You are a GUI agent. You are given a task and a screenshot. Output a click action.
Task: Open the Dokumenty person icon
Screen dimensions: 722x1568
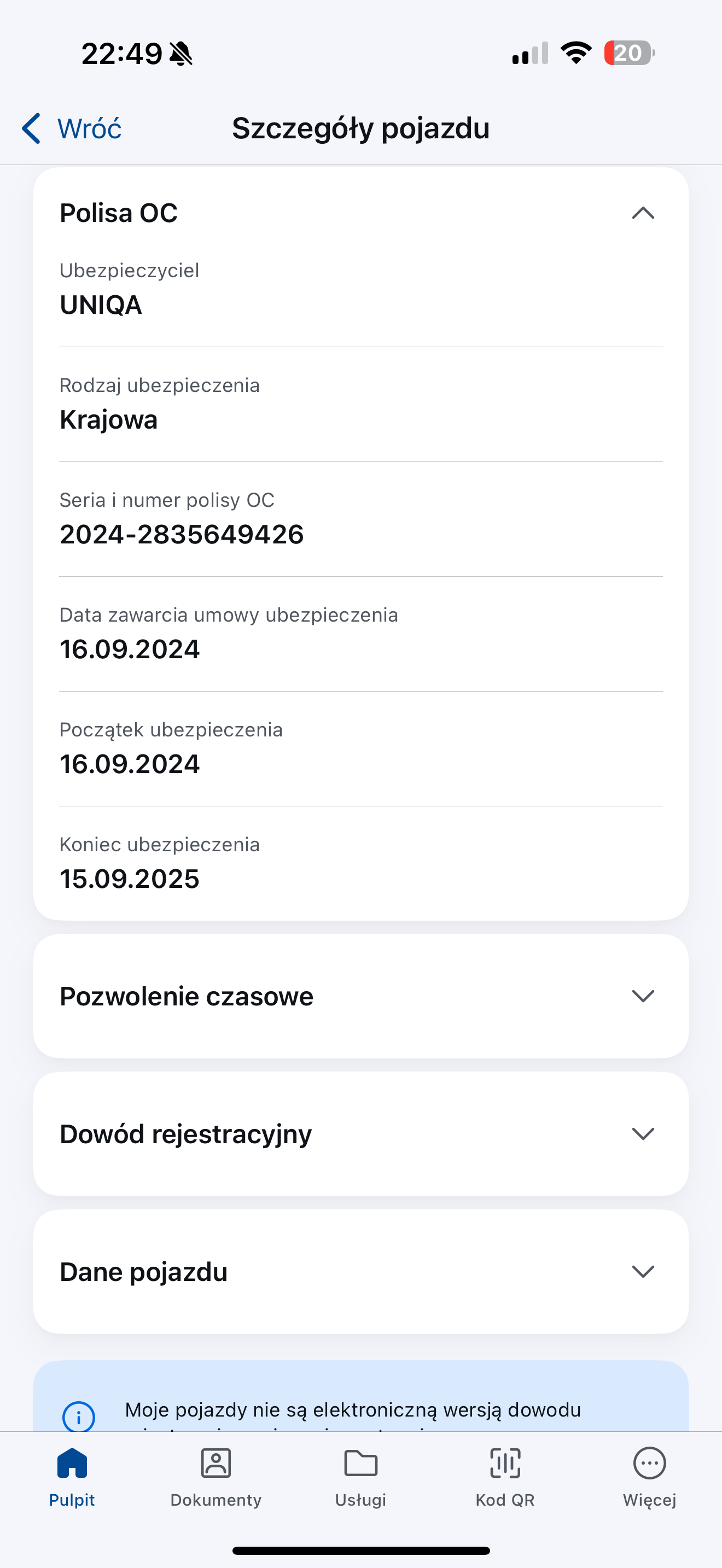[x=216, y=1462]
